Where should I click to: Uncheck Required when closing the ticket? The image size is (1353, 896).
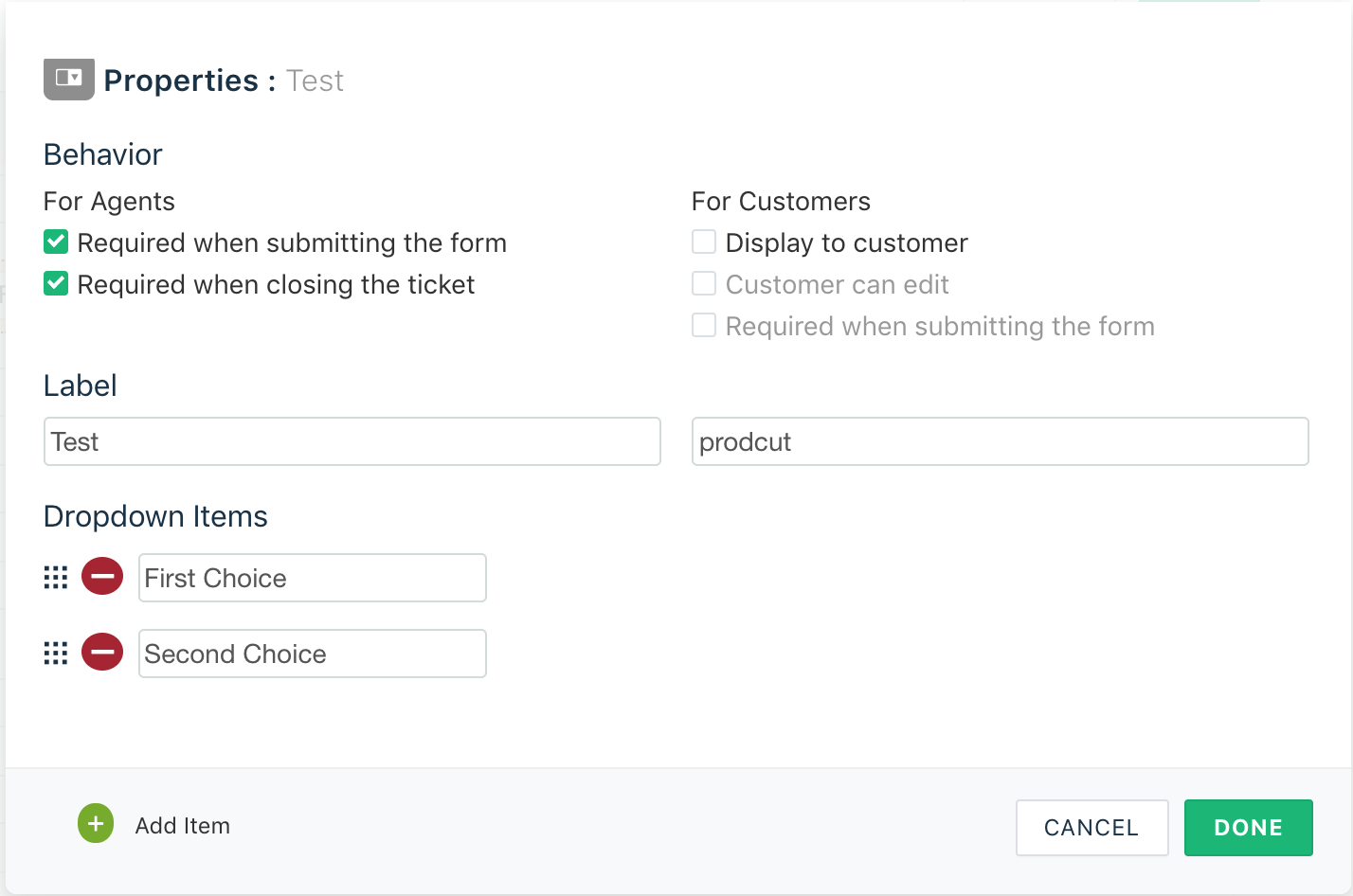(56, 284)
